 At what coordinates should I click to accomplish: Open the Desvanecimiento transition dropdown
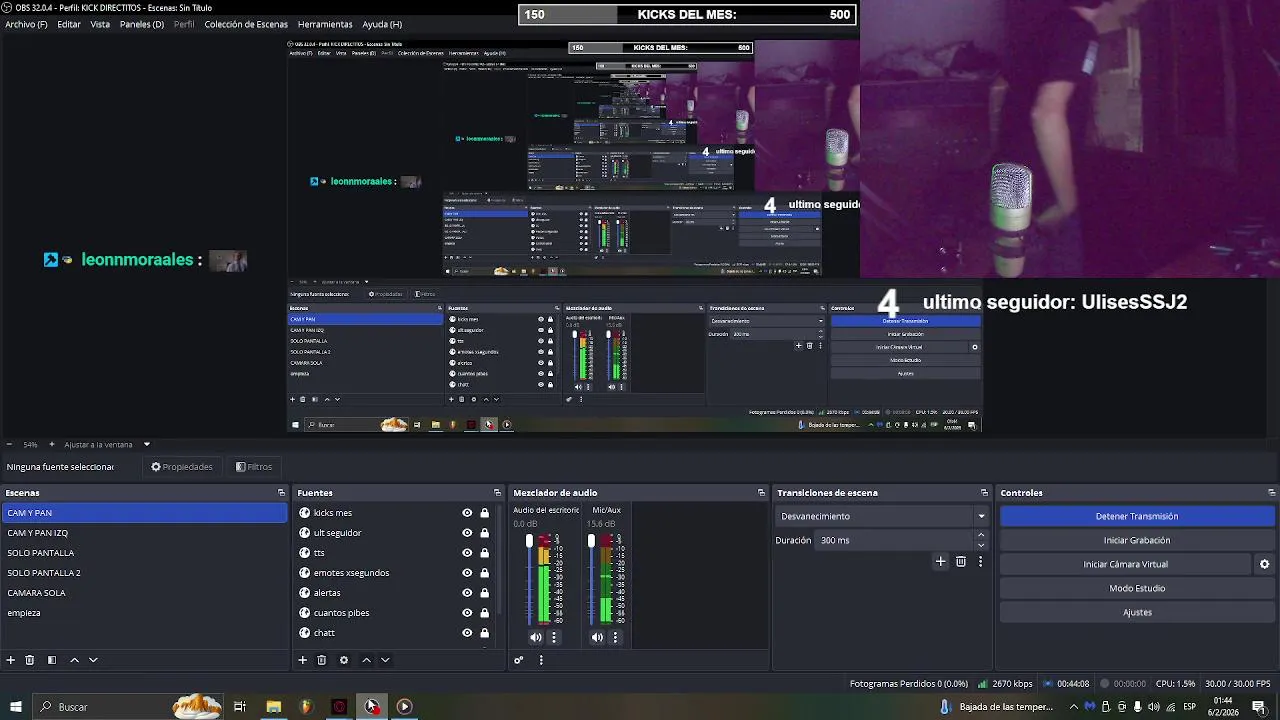coord(882,516)
